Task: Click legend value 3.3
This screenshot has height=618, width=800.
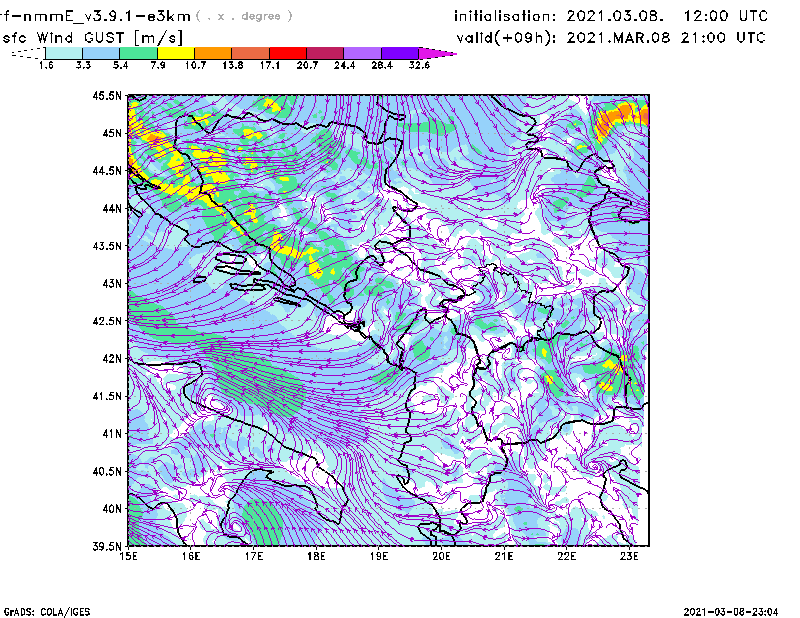Action: 83,65
